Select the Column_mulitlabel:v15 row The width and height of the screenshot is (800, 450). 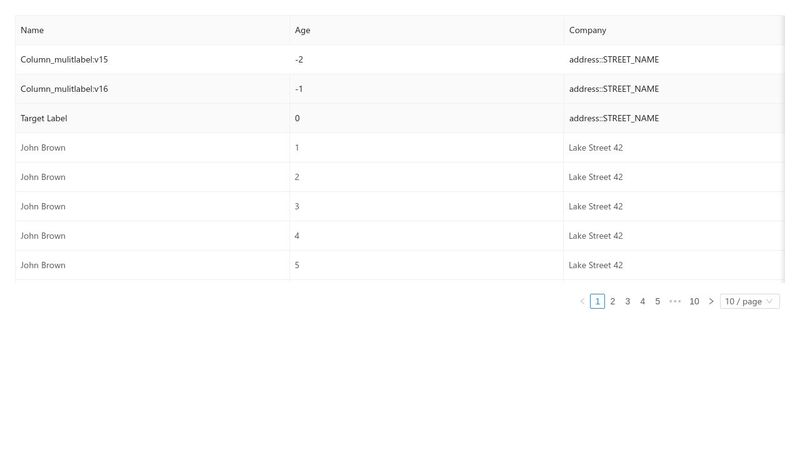click(399, 60)
